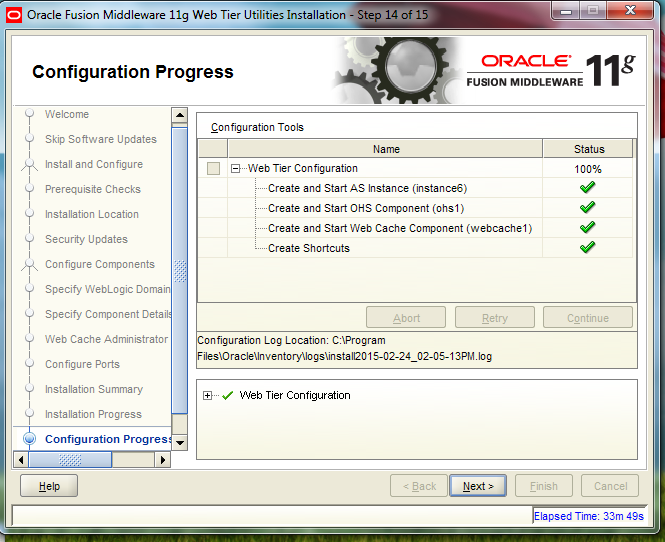
Task: Click the Name column header
Action: [x=386, y=149]
